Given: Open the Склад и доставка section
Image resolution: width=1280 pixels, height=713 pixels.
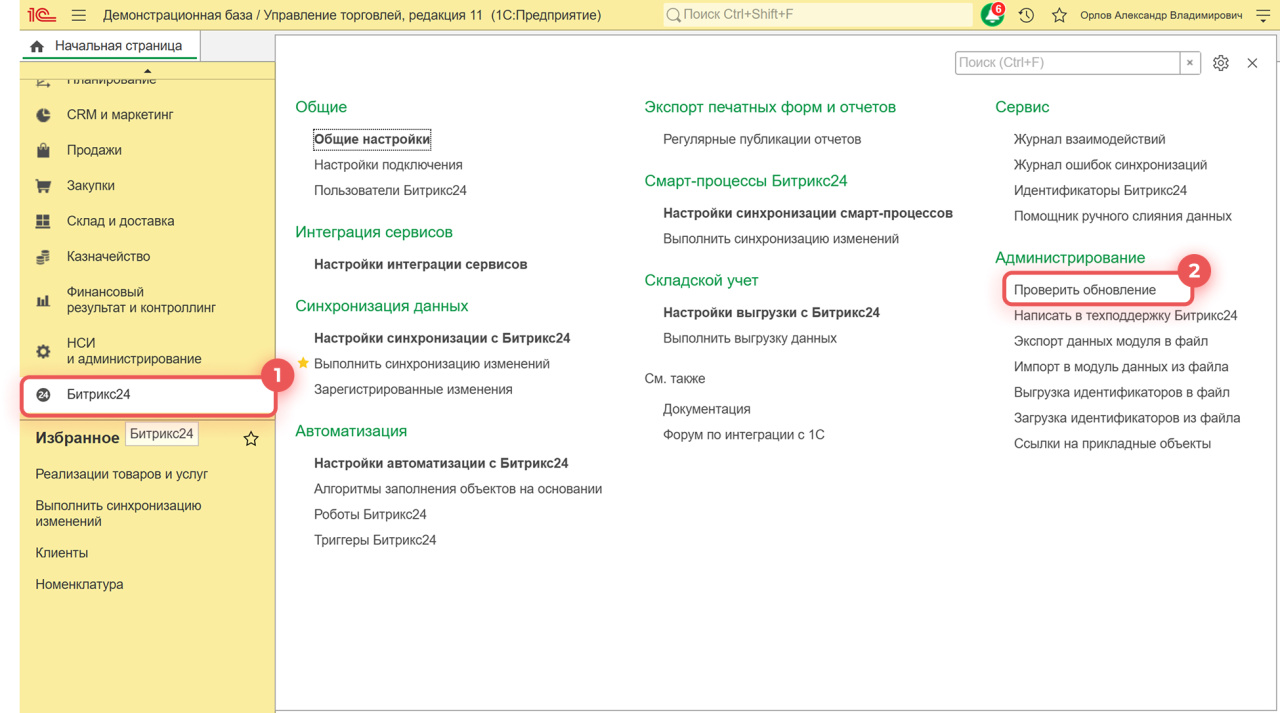Looking at the screenshot, I should click(x=120, y=221).
